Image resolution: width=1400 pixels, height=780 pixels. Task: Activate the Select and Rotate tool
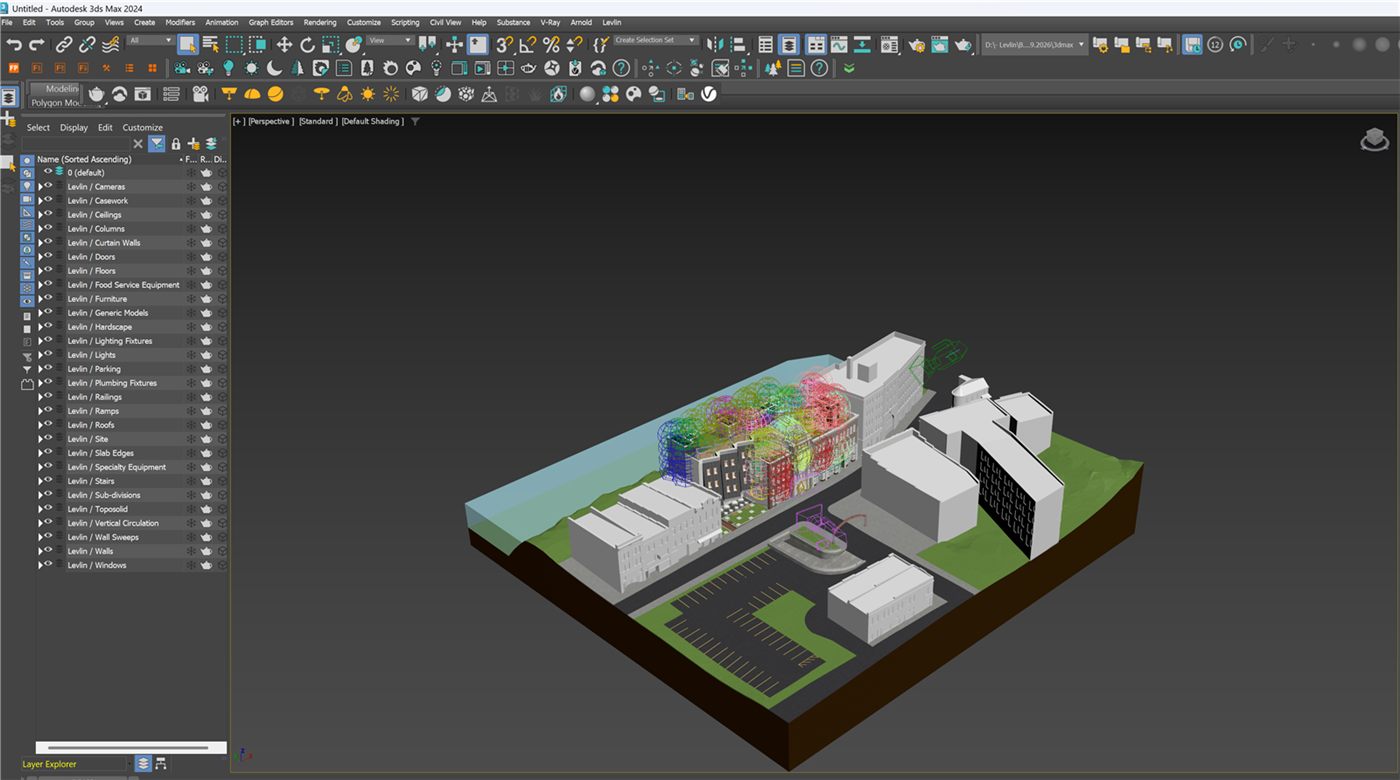click(x=307, y=44)
